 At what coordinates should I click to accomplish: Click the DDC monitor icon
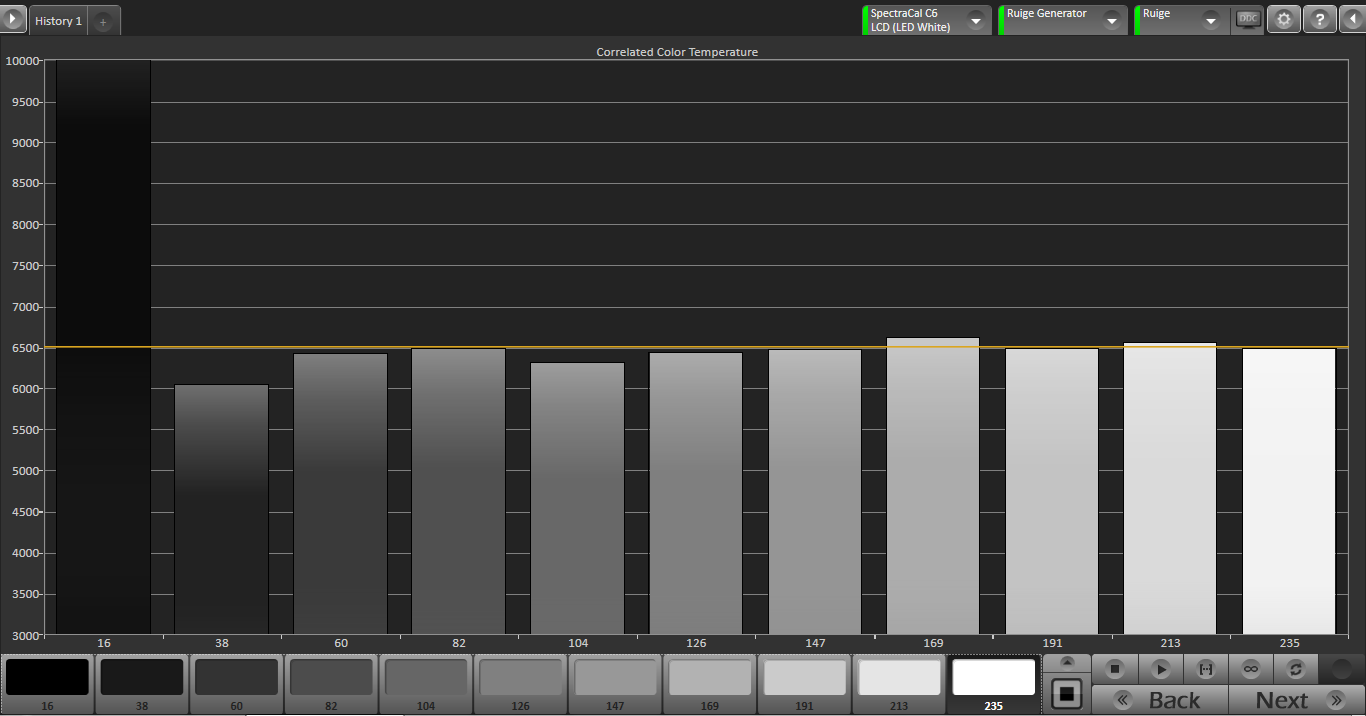pyautogui.click(x=1248, y=20)
